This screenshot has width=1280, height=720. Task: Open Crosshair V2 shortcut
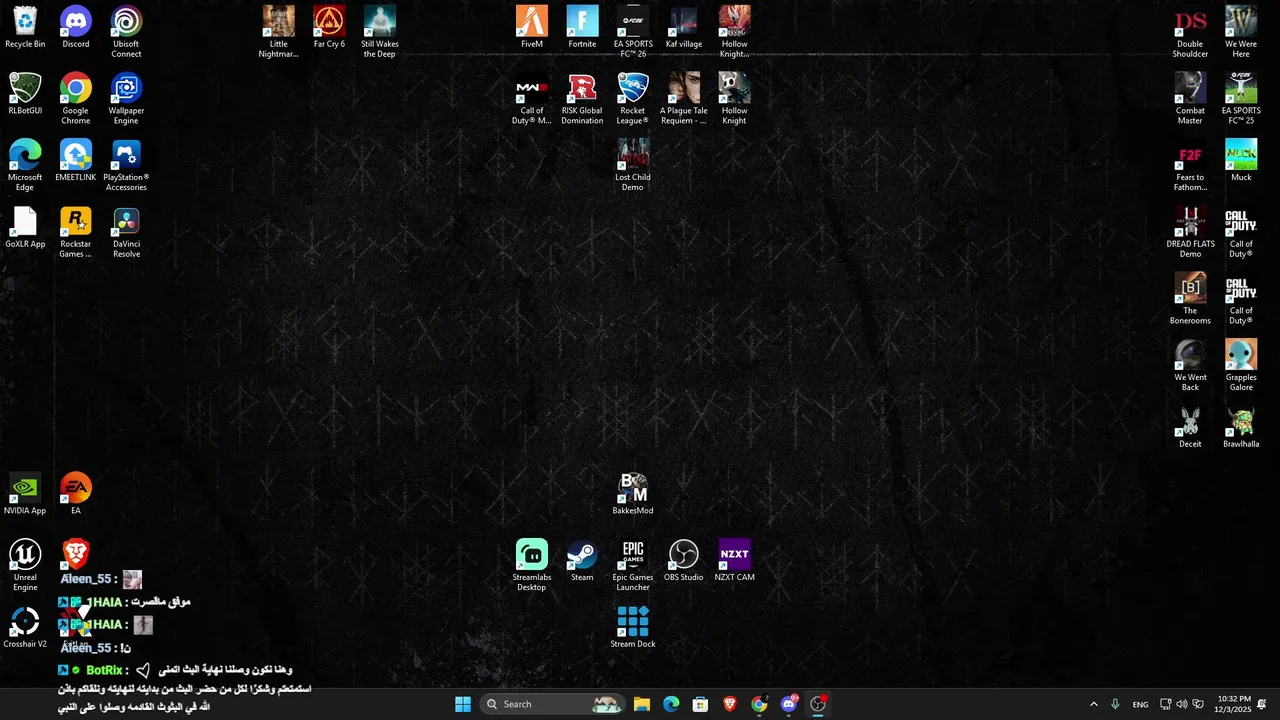point(25,628)
